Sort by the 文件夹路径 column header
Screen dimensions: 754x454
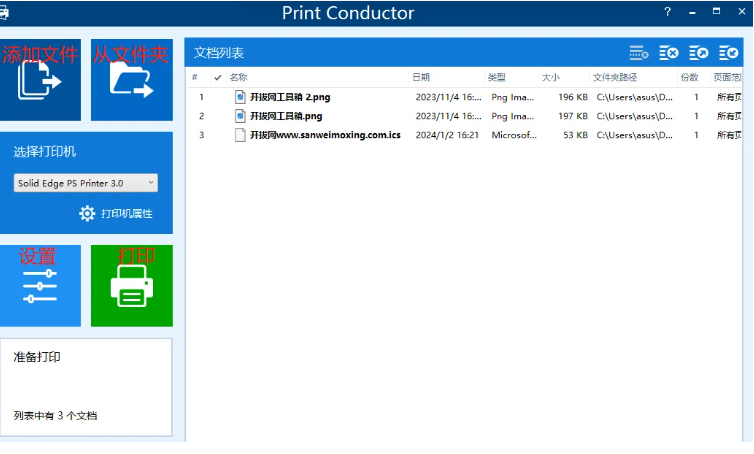(x=615, y=77)
